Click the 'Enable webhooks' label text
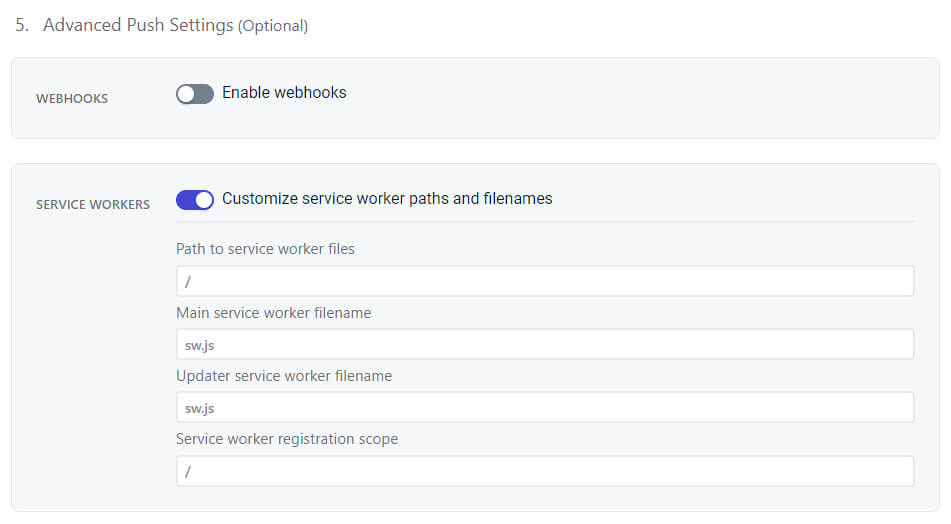 [284, 93]
